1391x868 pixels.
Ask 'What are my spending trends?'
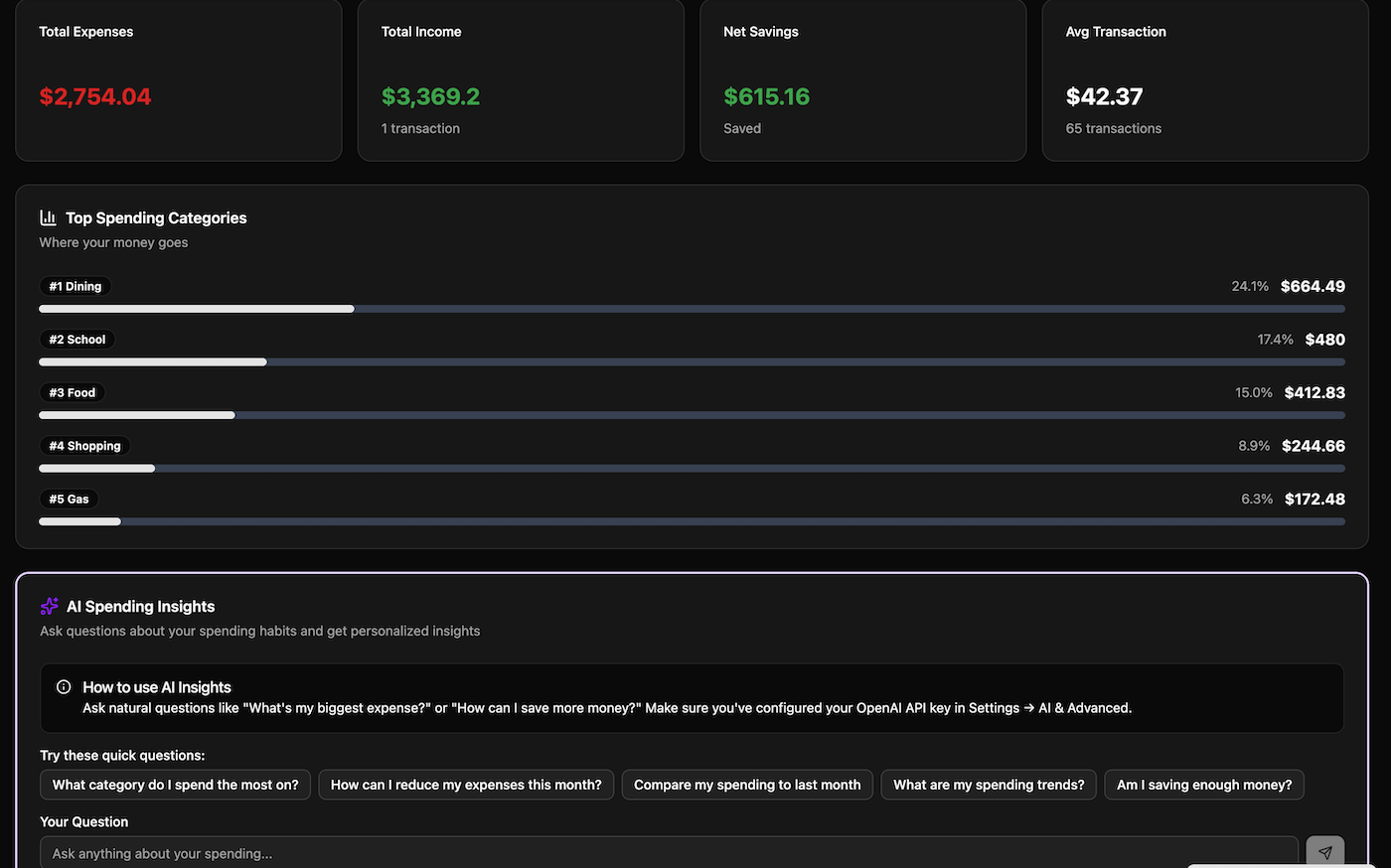tap(989, 785)
